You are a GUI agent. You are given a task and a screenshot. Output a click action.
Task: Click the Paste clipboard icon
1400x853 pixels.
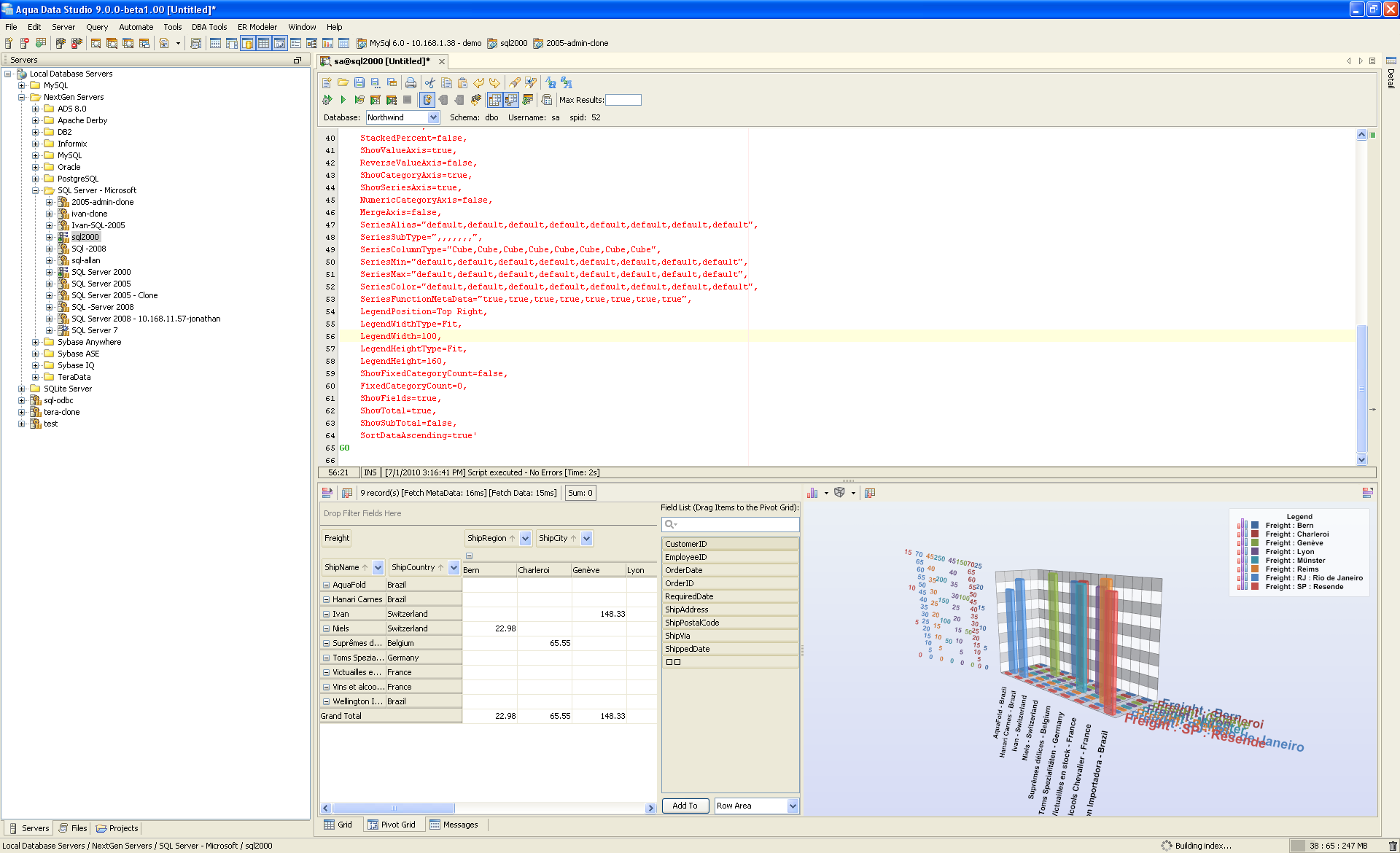coord(462,83)
